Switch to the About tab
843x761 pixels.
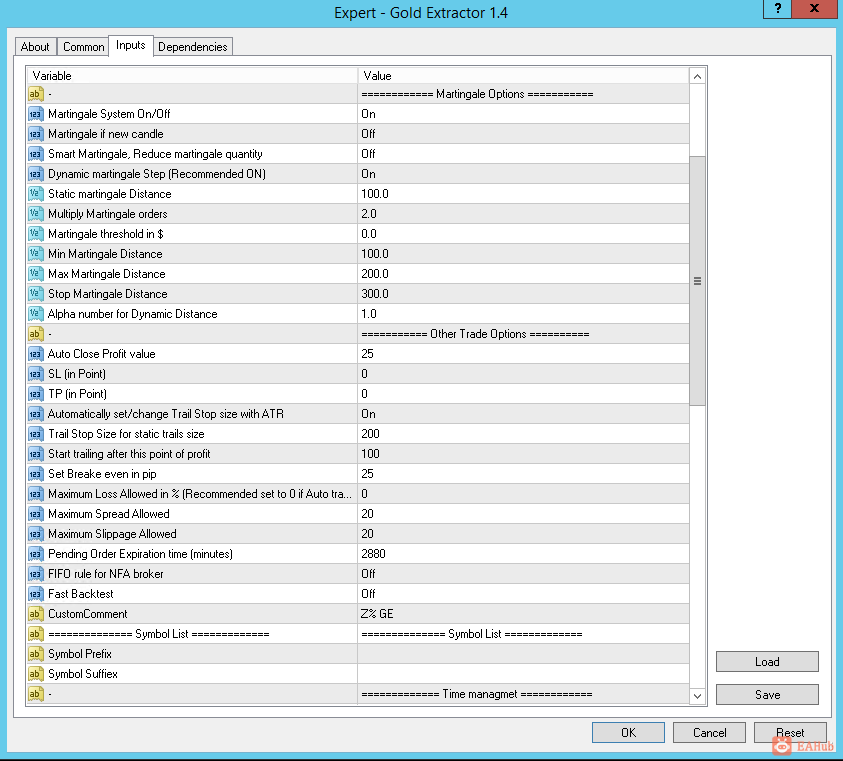(35, 47)
